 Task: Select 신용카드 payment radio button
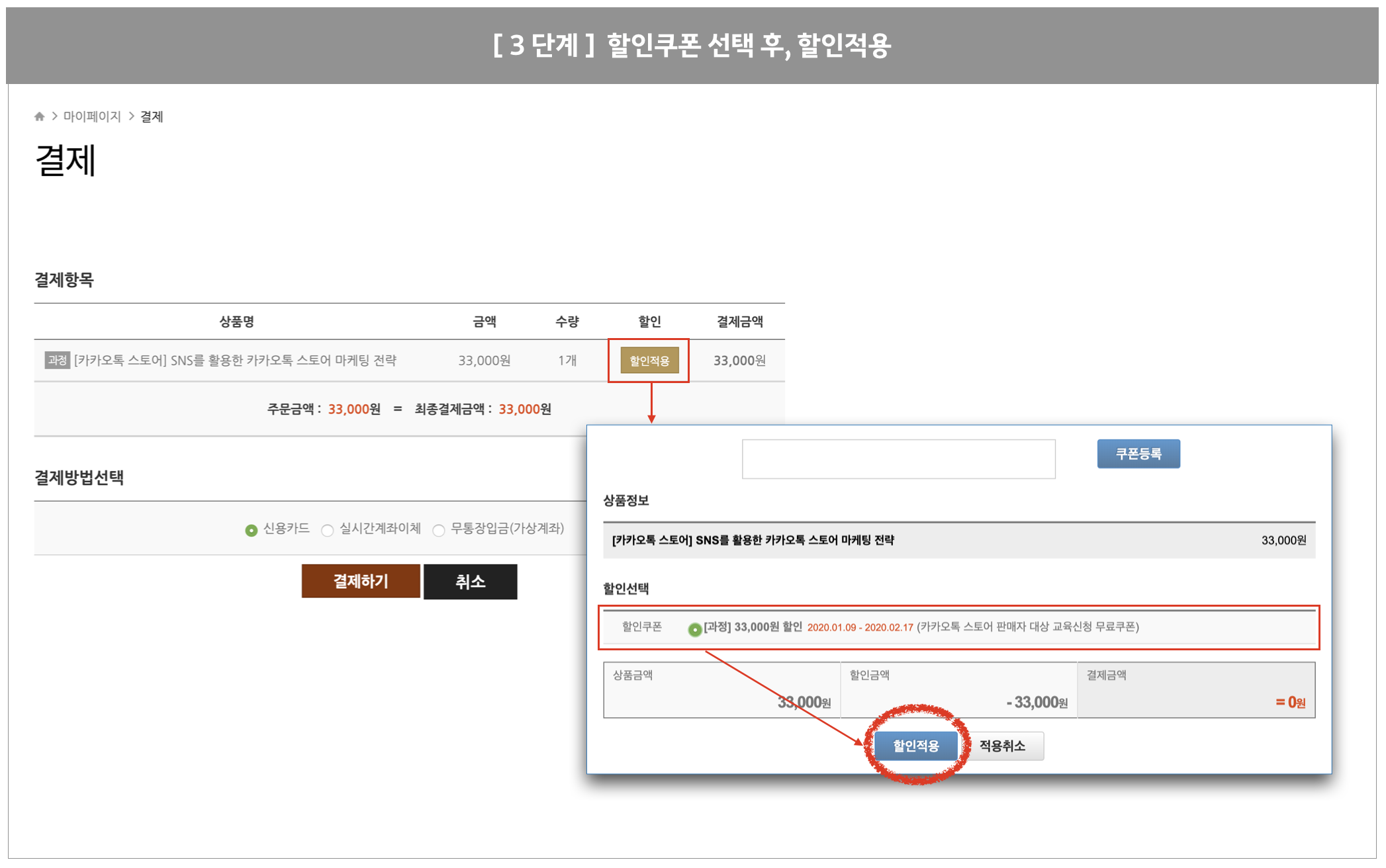pos(252,530)
